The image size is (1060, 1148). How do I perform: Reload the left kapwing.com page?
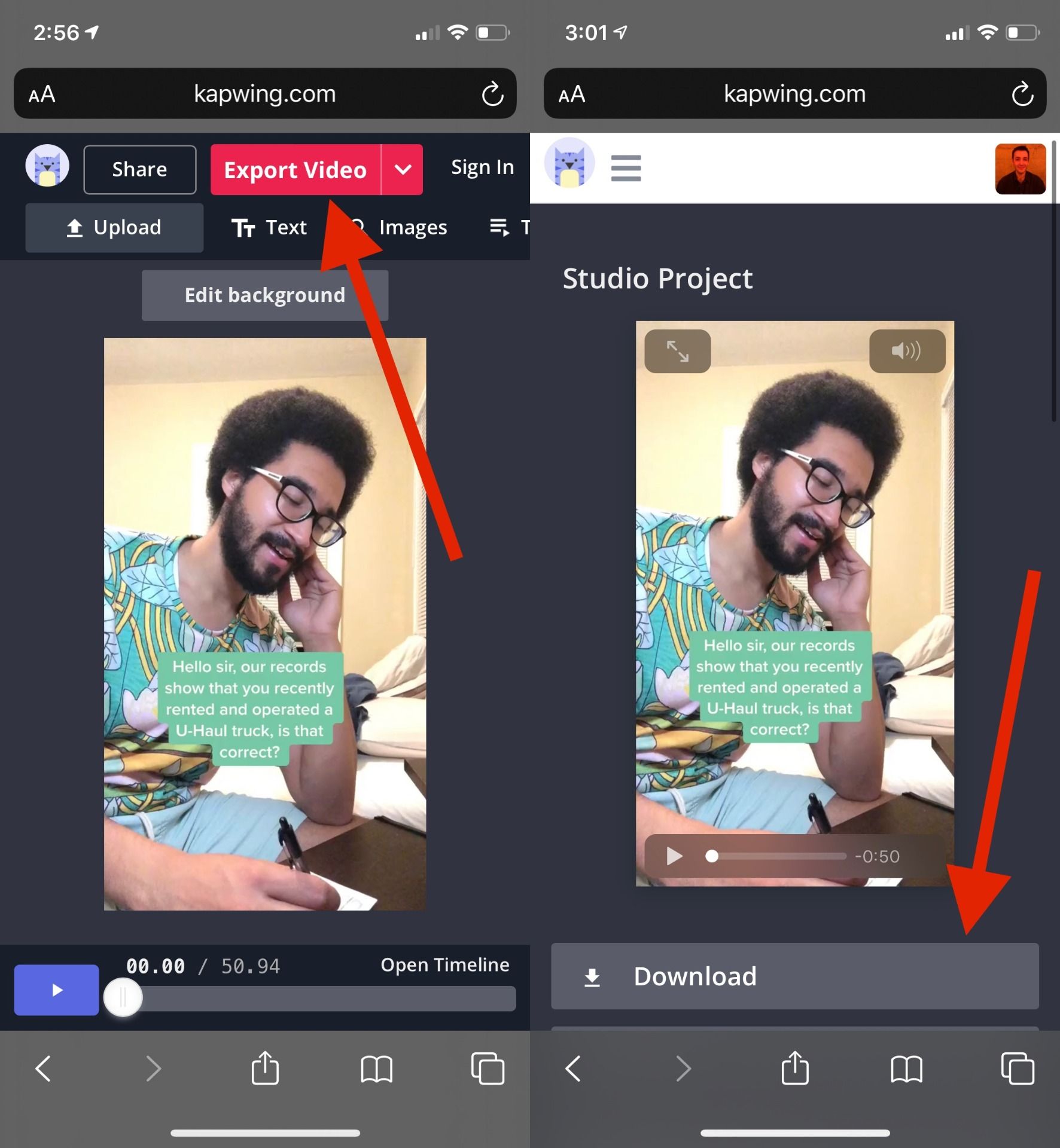[492, 94]
